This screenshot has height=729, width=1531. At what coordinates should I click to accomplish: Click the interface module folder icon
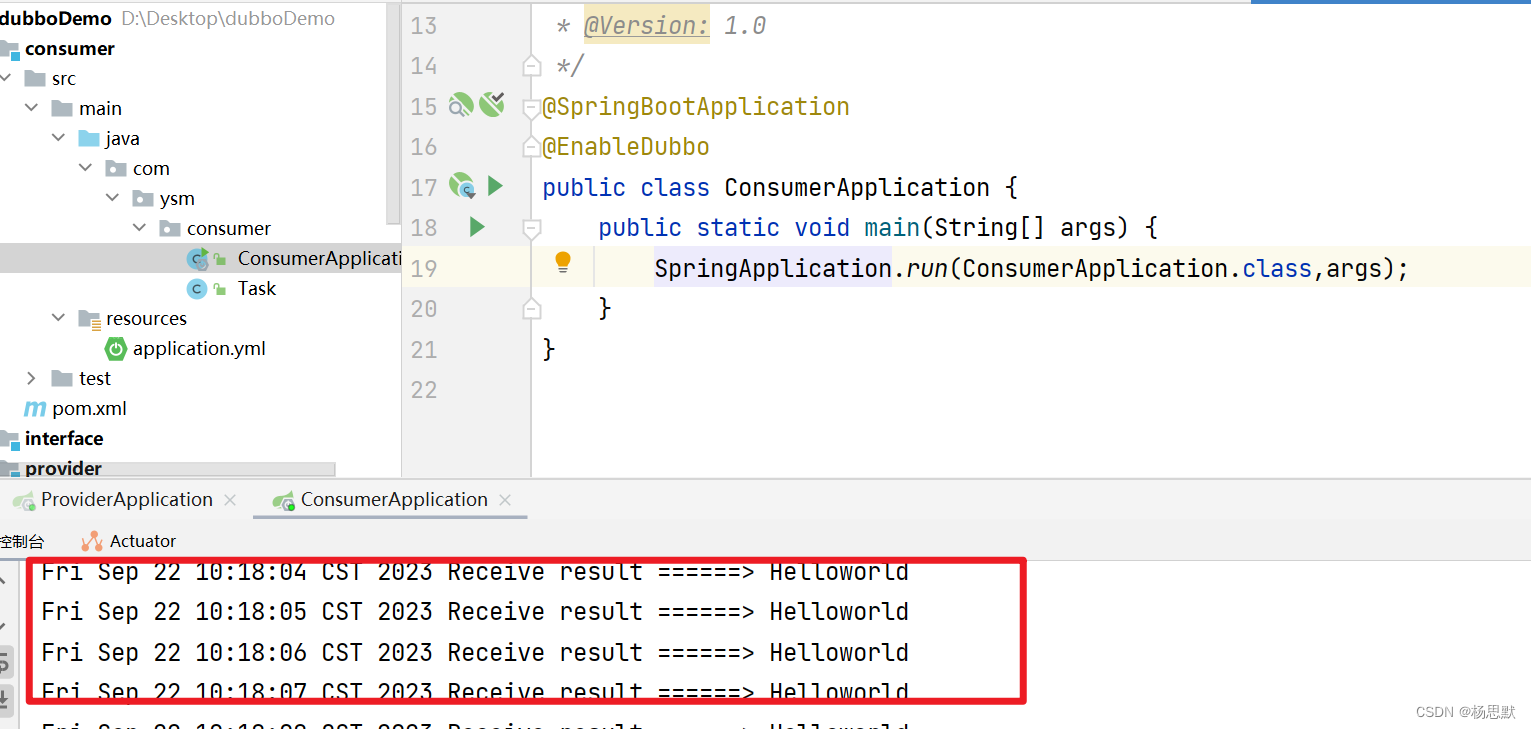pyautogui.click(x=10, y=439)
